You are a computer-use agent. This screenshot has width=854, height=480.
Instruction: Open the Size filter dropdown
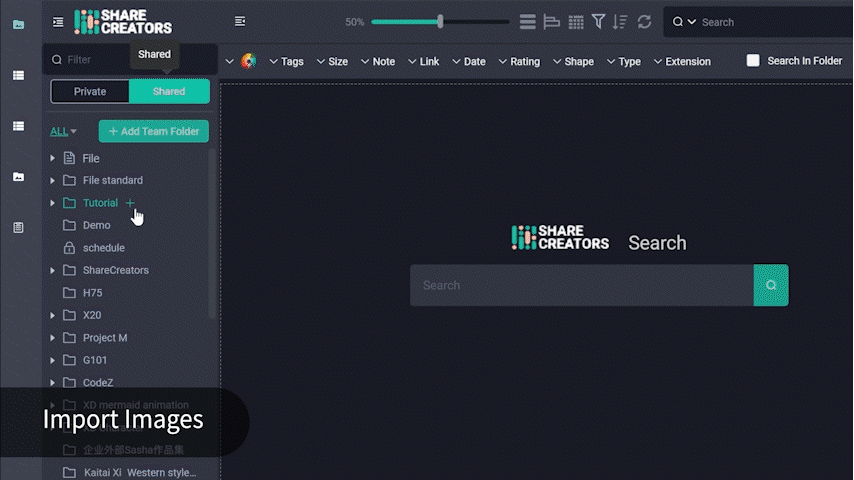tap(332, 62)
